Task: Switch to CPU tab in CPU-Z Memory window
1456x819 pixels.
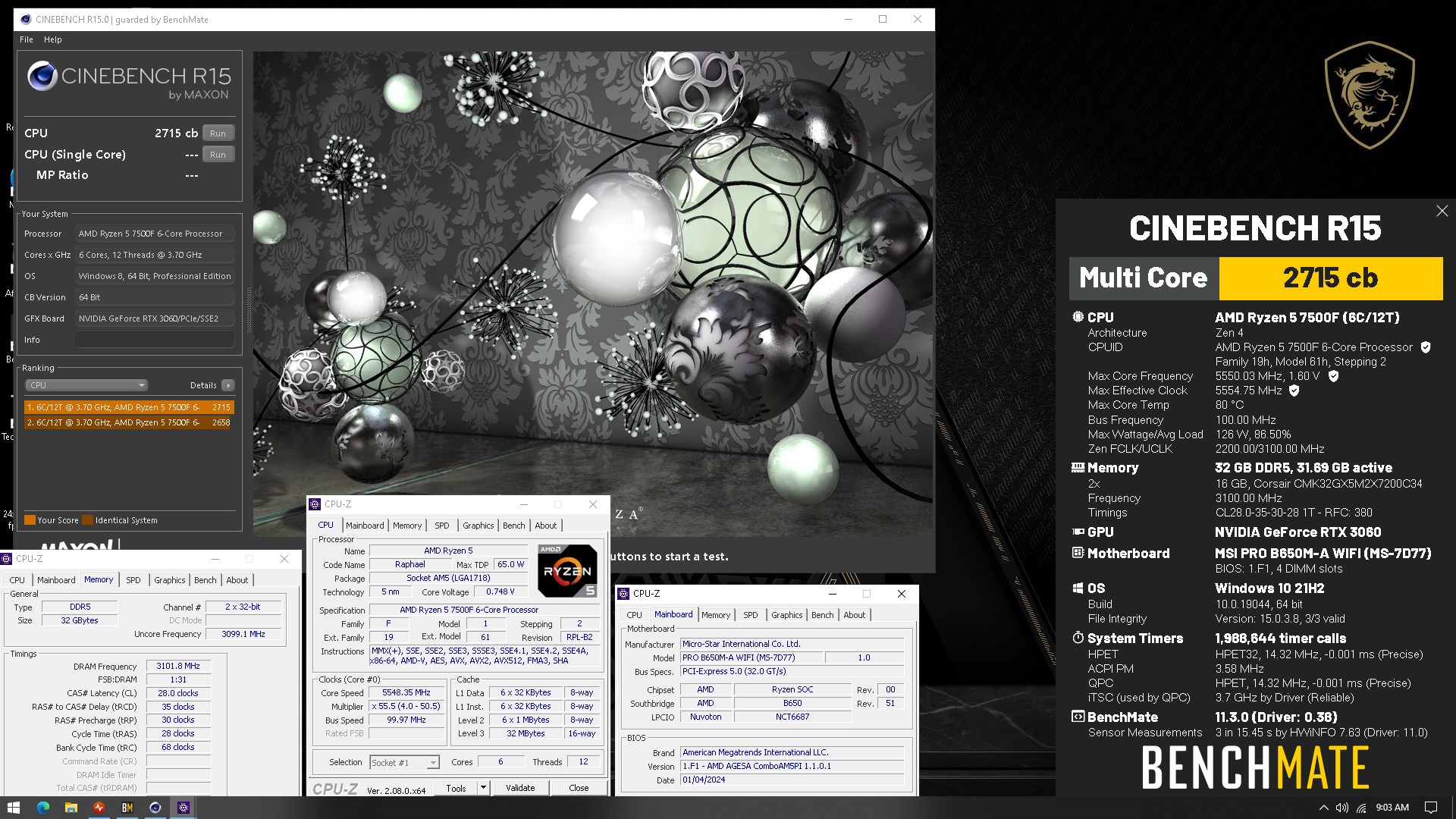Action: (x=17, y=580)
